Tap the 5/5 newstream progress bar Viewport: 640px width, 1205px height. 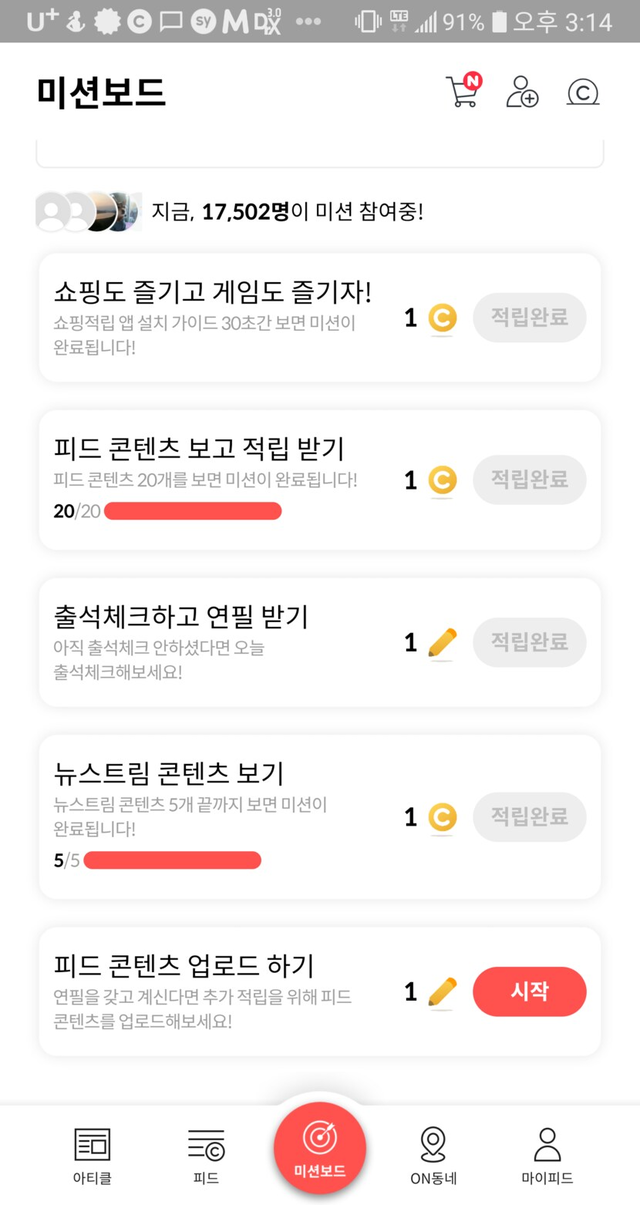click(x=172, y=860)
